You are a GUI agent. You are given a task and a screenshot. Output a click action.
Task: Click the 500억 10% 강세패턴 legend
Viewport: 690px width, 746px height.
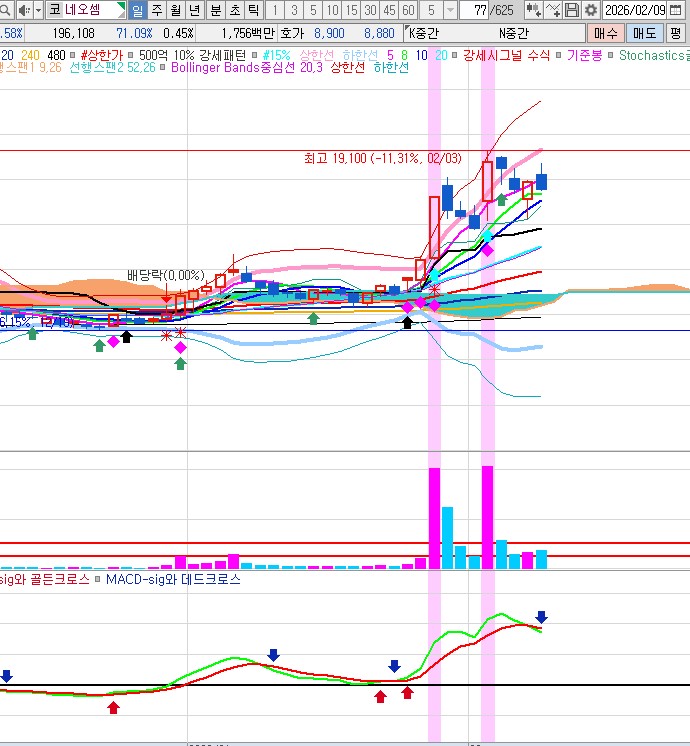pyautogui.click(x=192, y=55)
